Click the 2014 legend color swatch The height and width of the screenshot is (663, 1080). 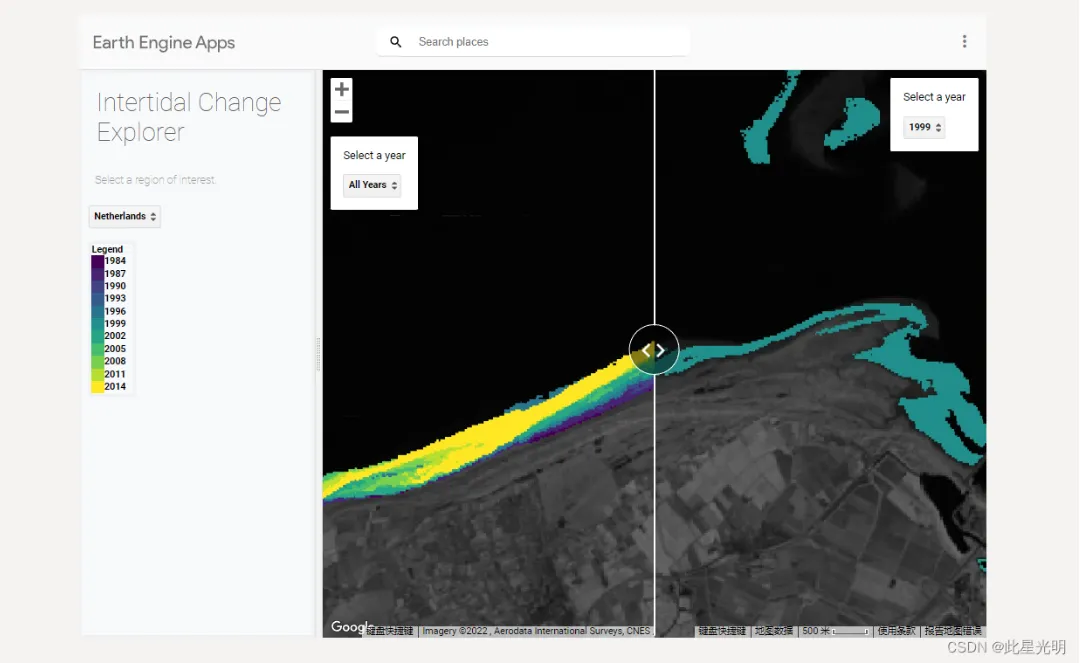click(97, 387)
